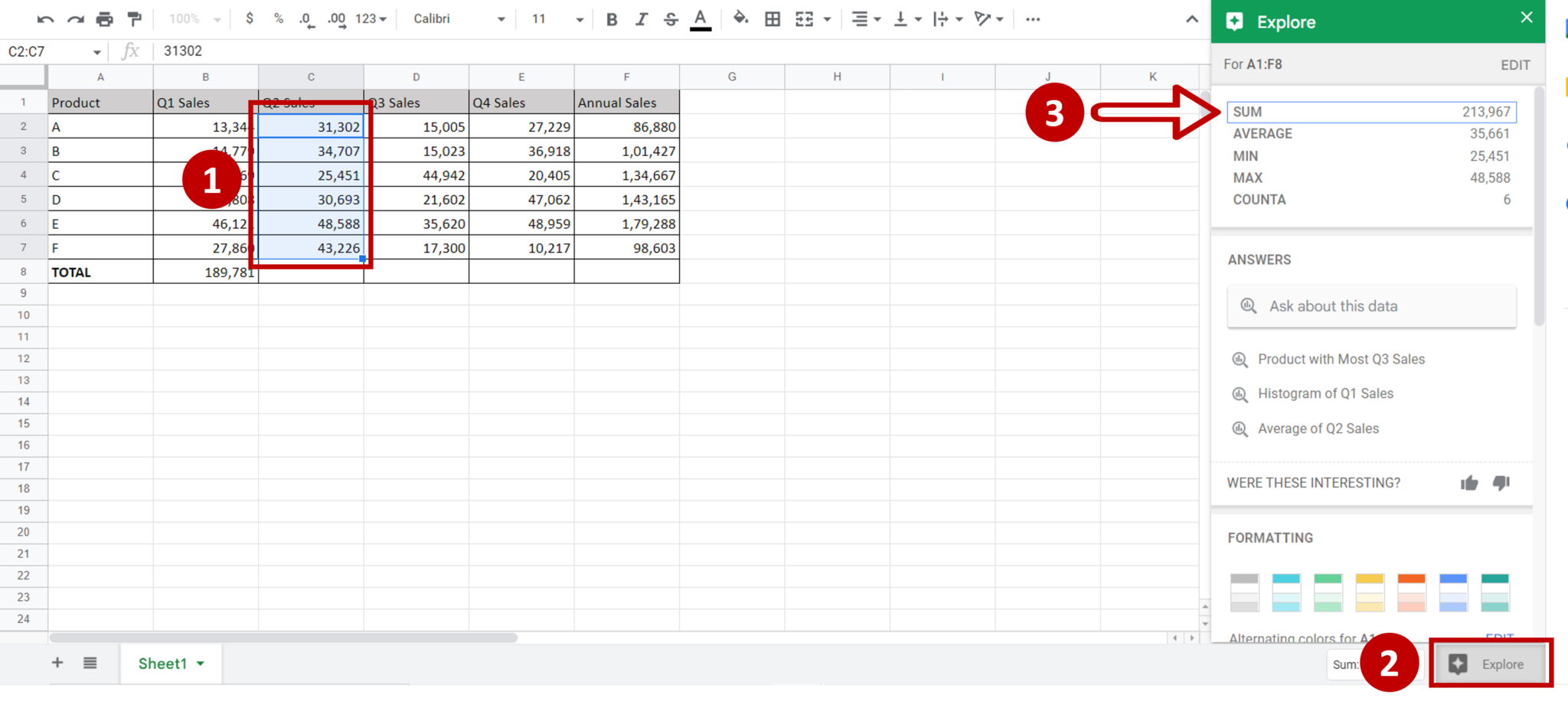
Task: Click the Ask about this data field
Action: (x=1371, y=305)
